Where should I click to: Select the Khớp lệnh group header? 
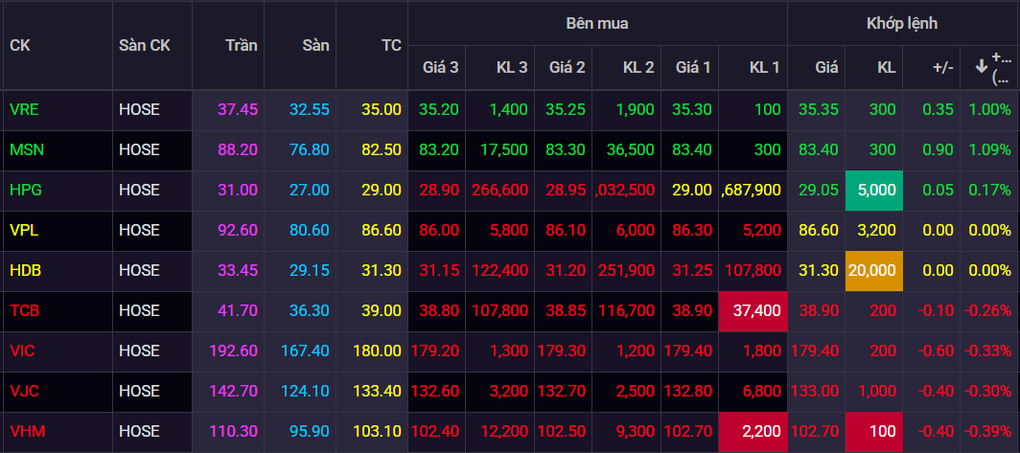[x=902, y=23]
